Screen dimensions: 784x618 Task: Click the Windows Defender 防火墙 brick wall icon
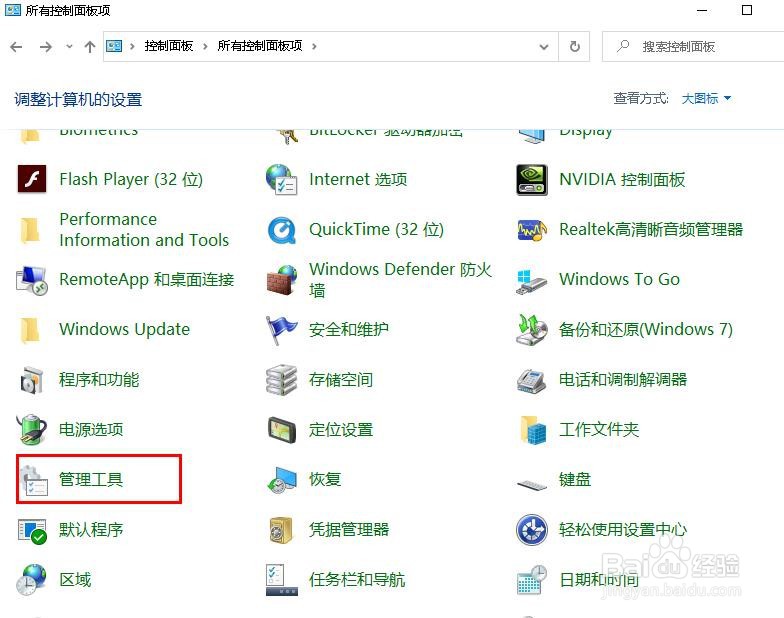click(x=282, y=280)
